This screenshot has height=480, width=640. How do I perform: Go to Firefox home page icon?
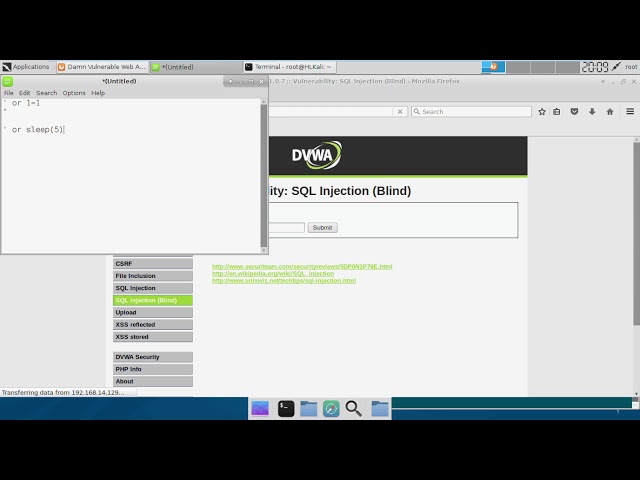(x=610, y=112)
